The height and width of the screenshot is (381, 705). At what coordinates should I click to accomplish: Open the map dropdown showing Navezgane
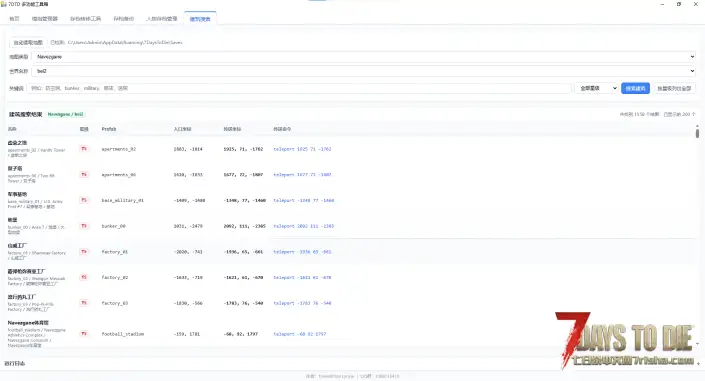[364, 57]
